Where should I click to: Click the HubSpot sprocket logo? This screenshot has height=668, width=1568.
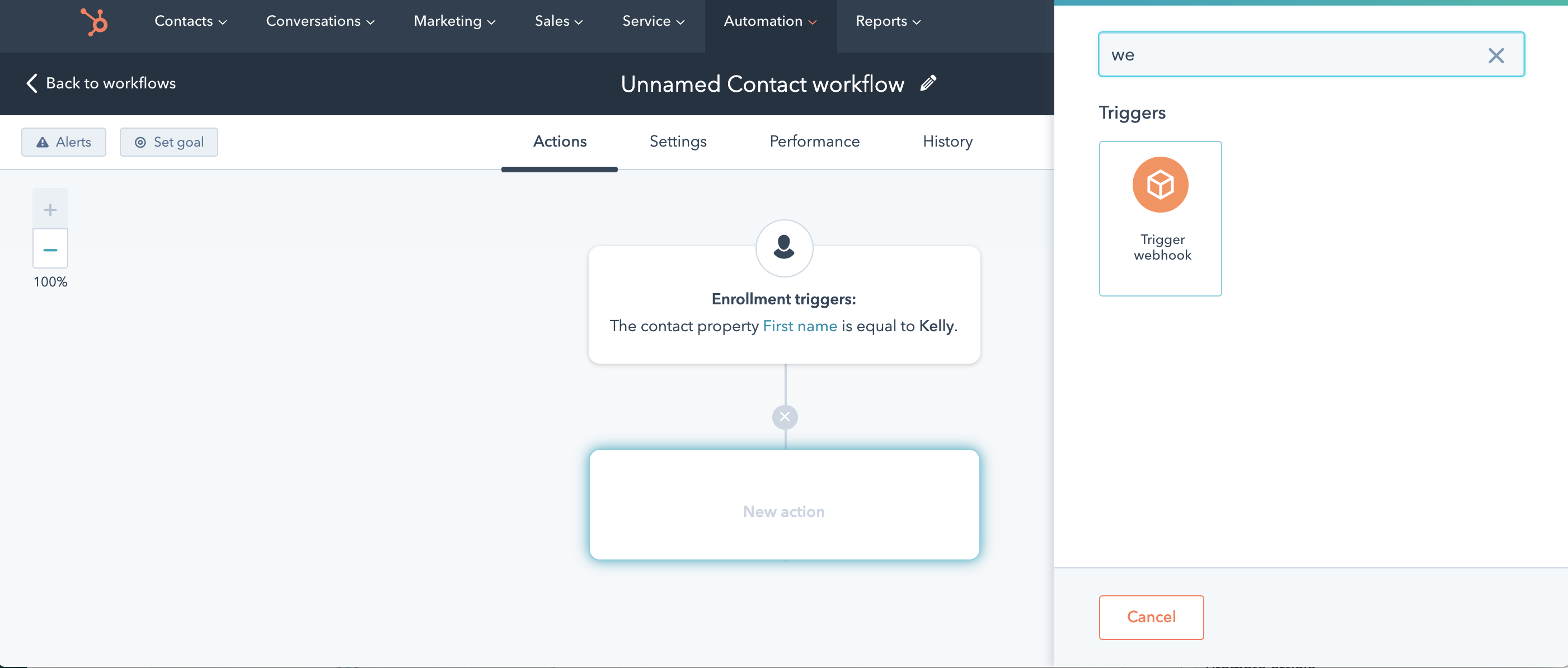95,22
